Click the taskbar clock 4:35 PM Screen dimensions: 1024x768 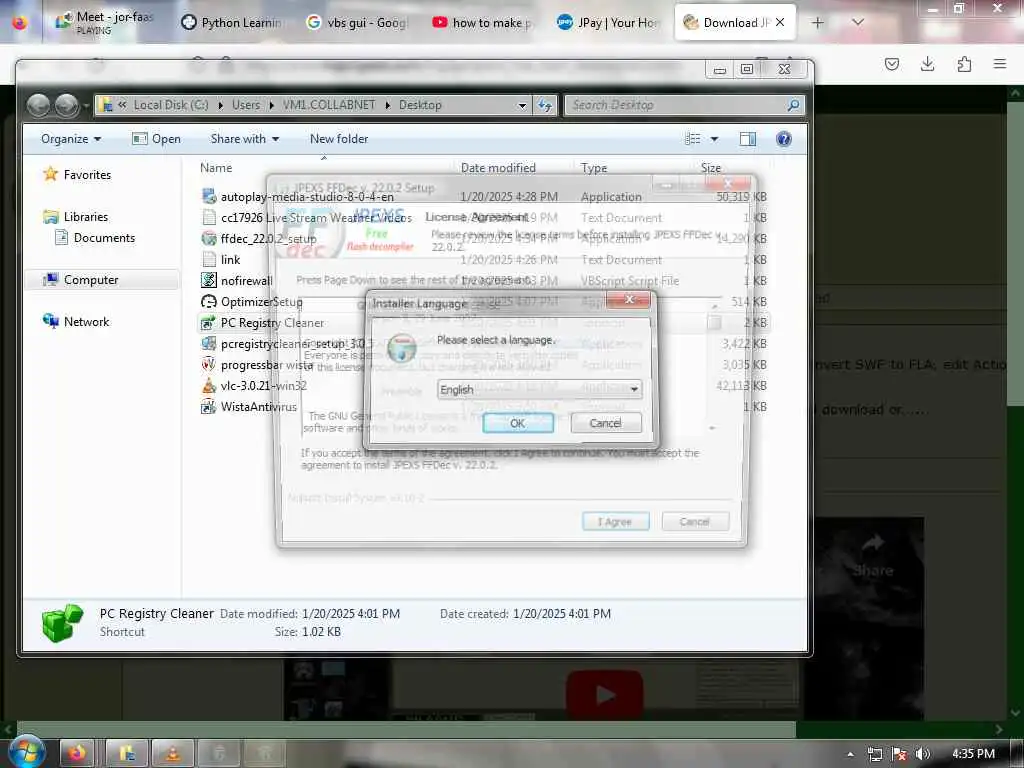click(974, 754)
